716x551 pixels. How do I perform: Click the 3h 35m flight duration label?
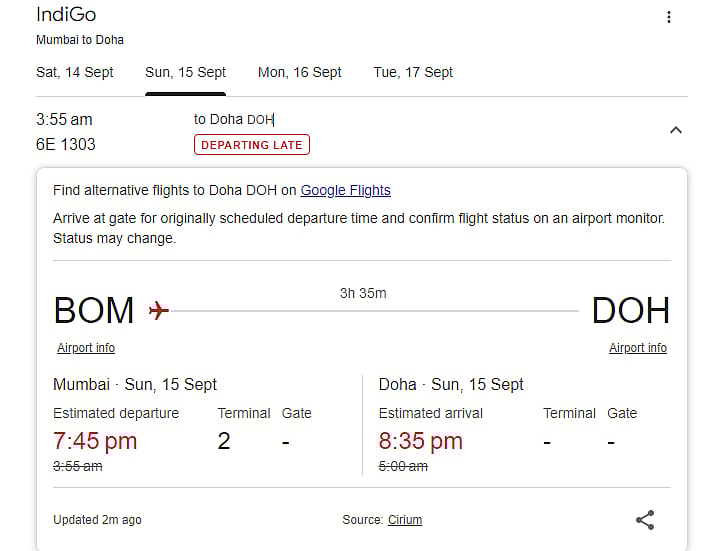[x=363, y=293]
